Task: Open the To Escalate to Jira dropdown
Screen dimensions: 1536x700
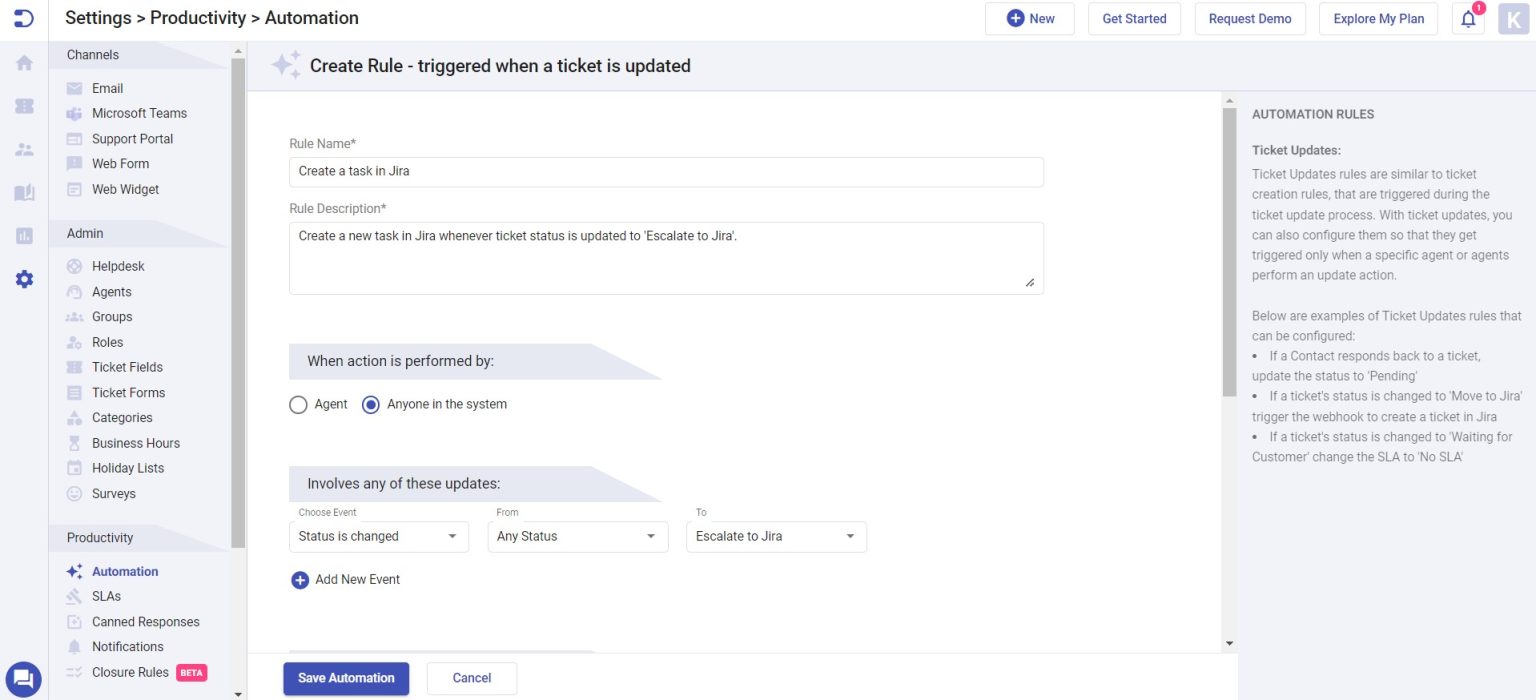Action: (x=776, y=536)
